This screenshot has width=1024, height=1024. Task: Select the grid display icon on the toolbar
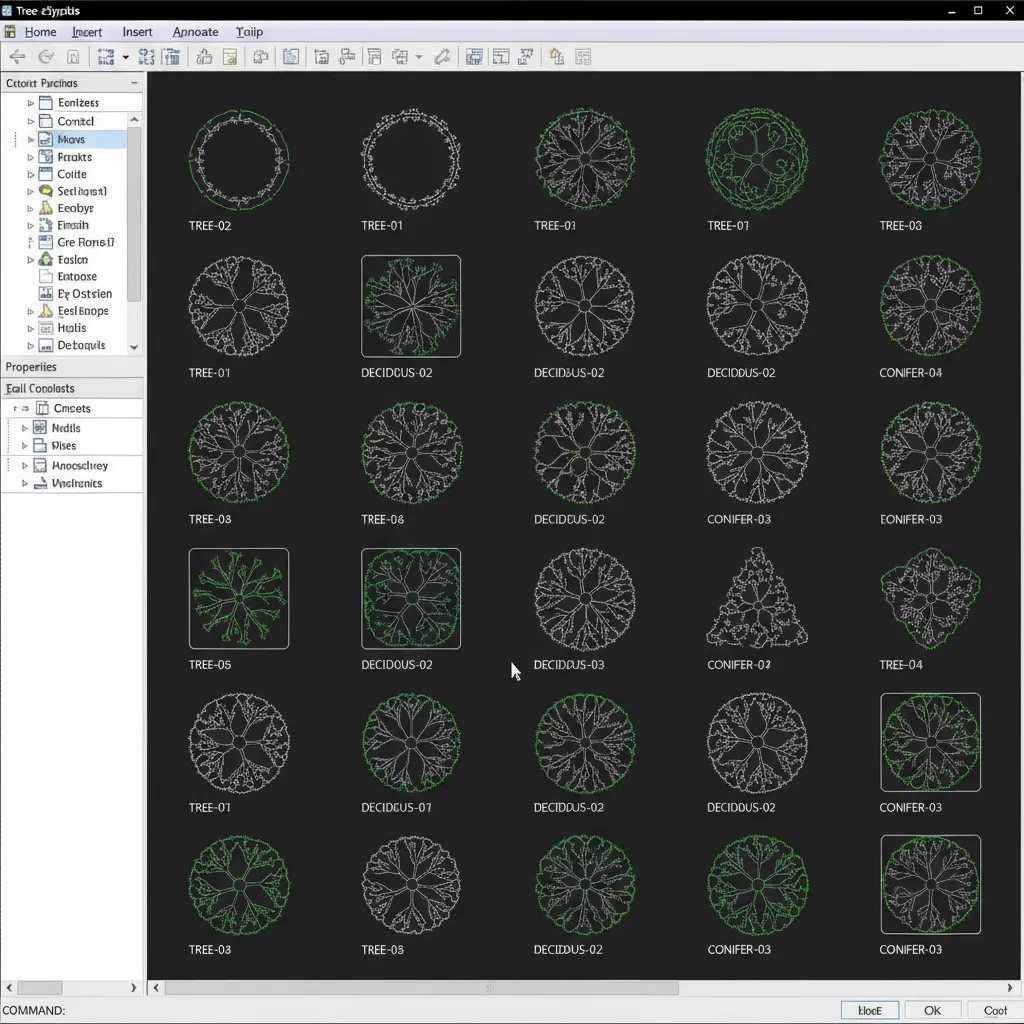[x=474, y=57]
